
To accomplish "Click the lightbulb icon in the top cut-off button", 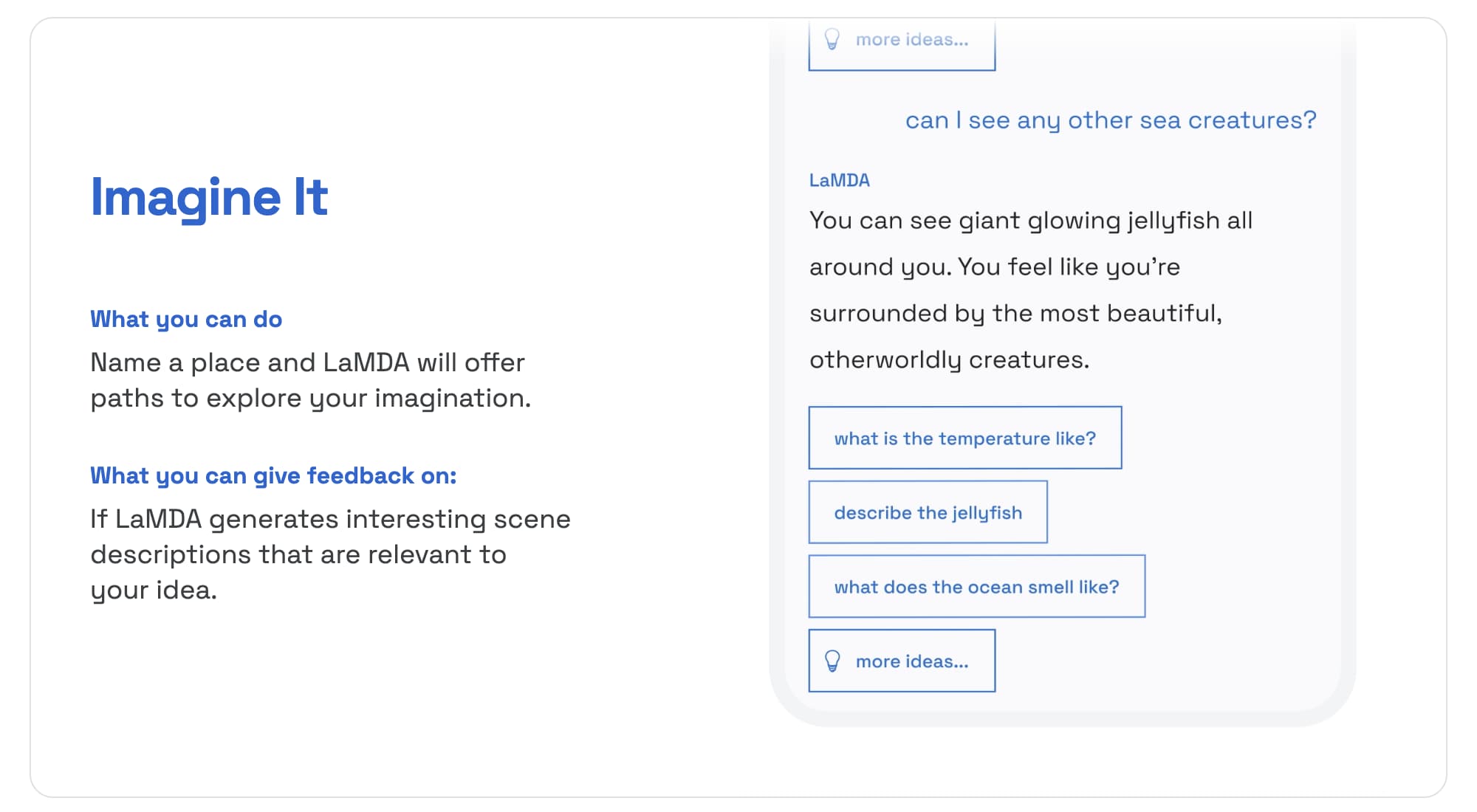I will click(x=832, y=39).
